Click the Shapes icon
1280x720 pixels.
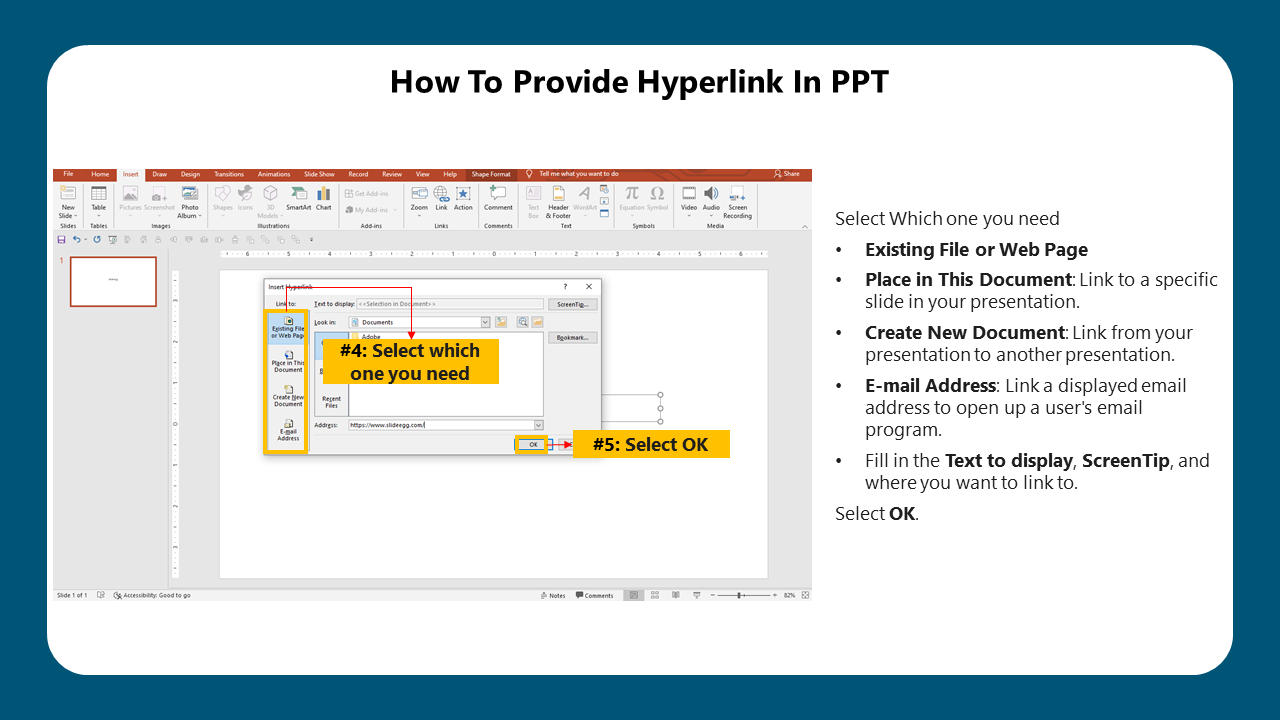(x=222, y=194)
